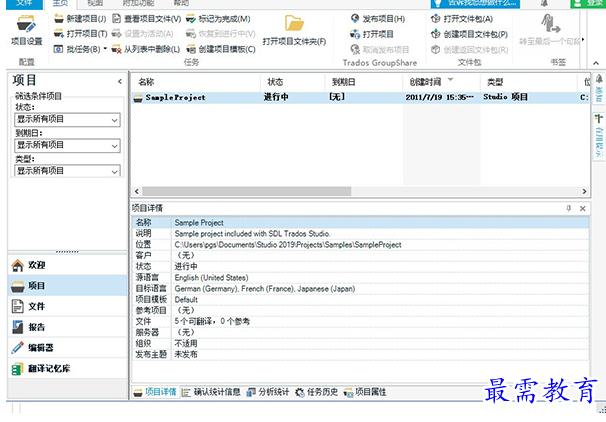Open the 批任务(B) batch tasks dropdown
This screenshot has height=422, width=606.
(x=80, y=49)
